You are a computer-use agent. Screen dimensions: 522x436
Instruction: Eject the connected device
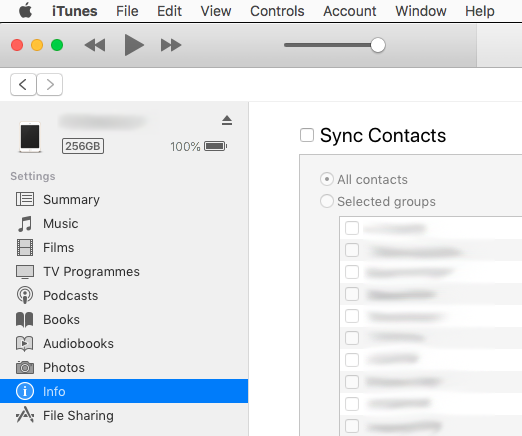227,120
